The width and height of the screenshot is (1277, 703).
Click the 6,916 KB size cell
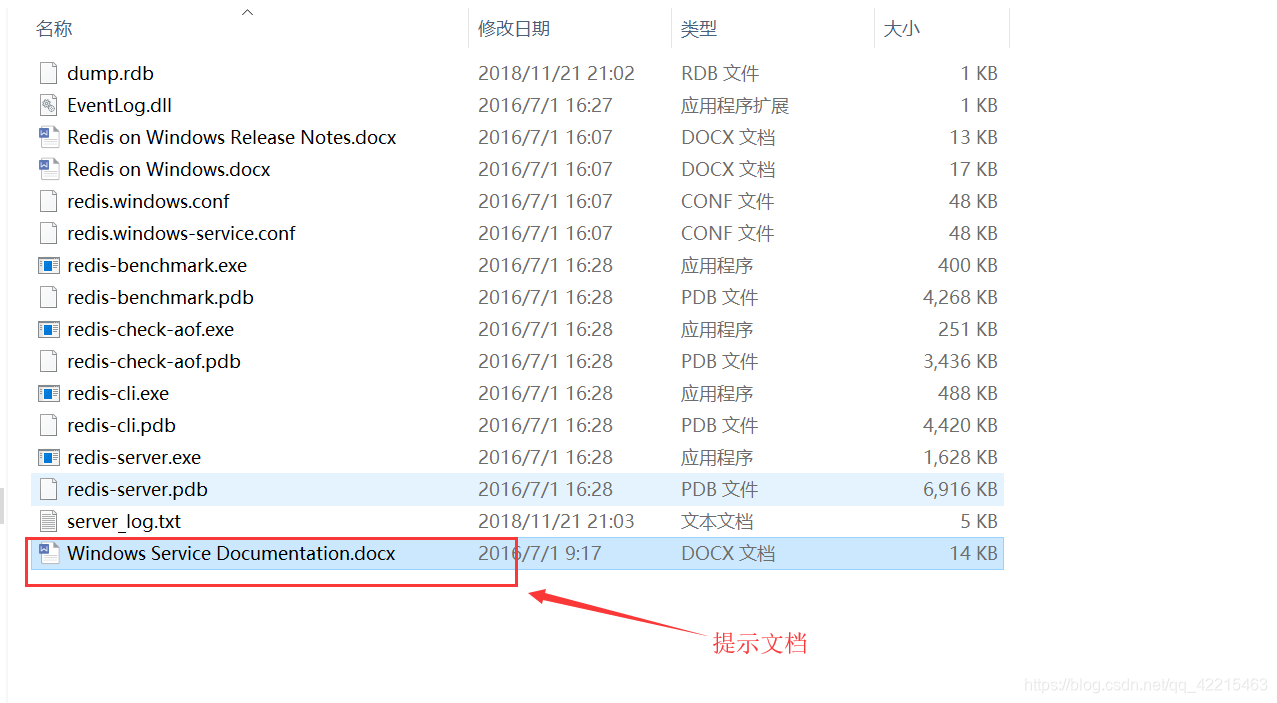click(x=960, y=489)
